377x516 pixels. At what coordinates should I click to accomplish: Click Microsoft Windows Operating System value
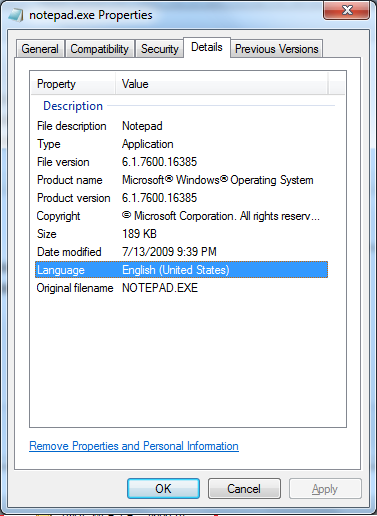pos(218,180)
